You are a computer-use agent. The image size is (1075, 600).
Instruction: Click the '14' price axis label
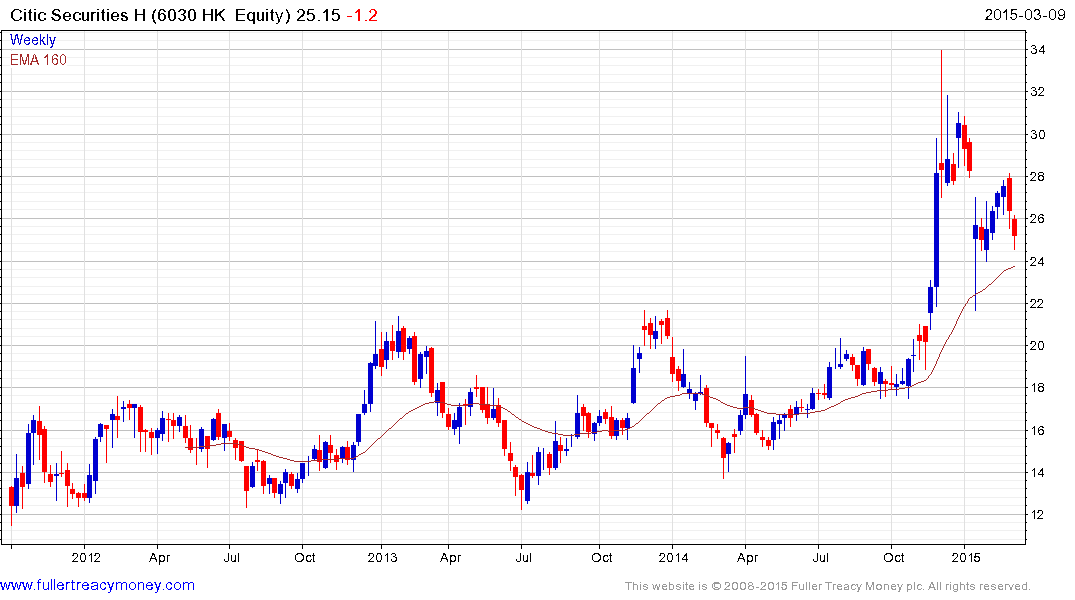click(1037, 472)
